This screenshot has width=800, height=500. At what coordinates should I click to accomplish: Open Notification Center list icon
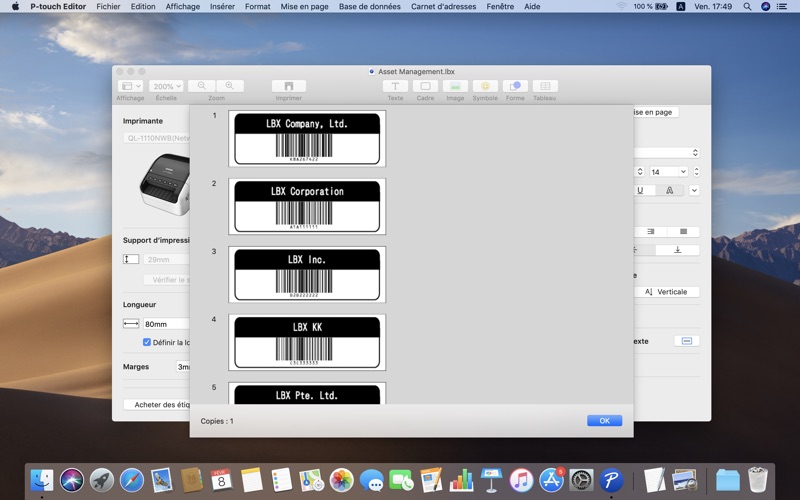click(x=782, y=7)
